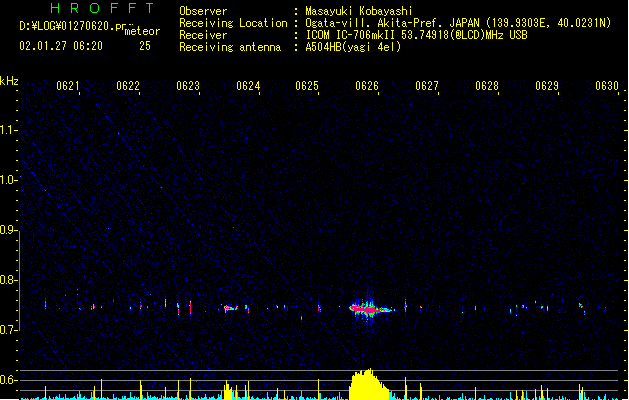Click the Receiver field label
This screenshot has width=629, height=400.
click(x=203, y=35)
